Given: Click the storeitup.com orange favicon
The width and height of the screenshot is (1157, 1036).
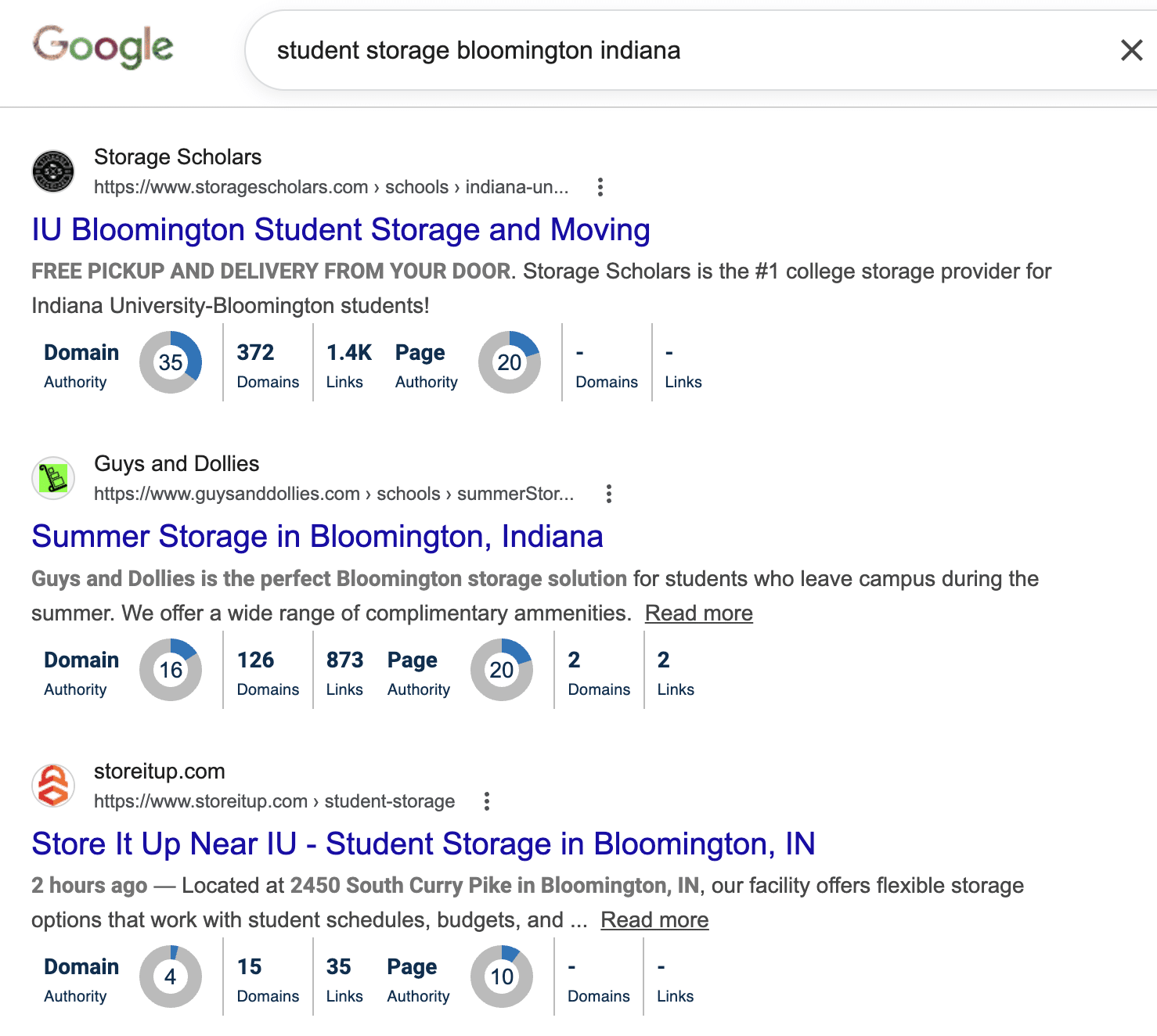Looking at the screenshot, I should [x=52, y=785].
